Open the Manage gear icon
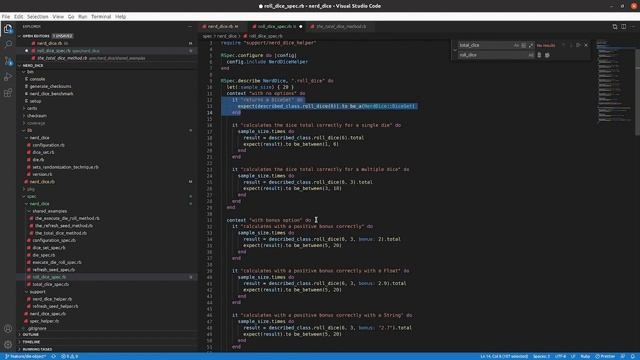Viewport: 640px width, 360px height. pos(8,344)
